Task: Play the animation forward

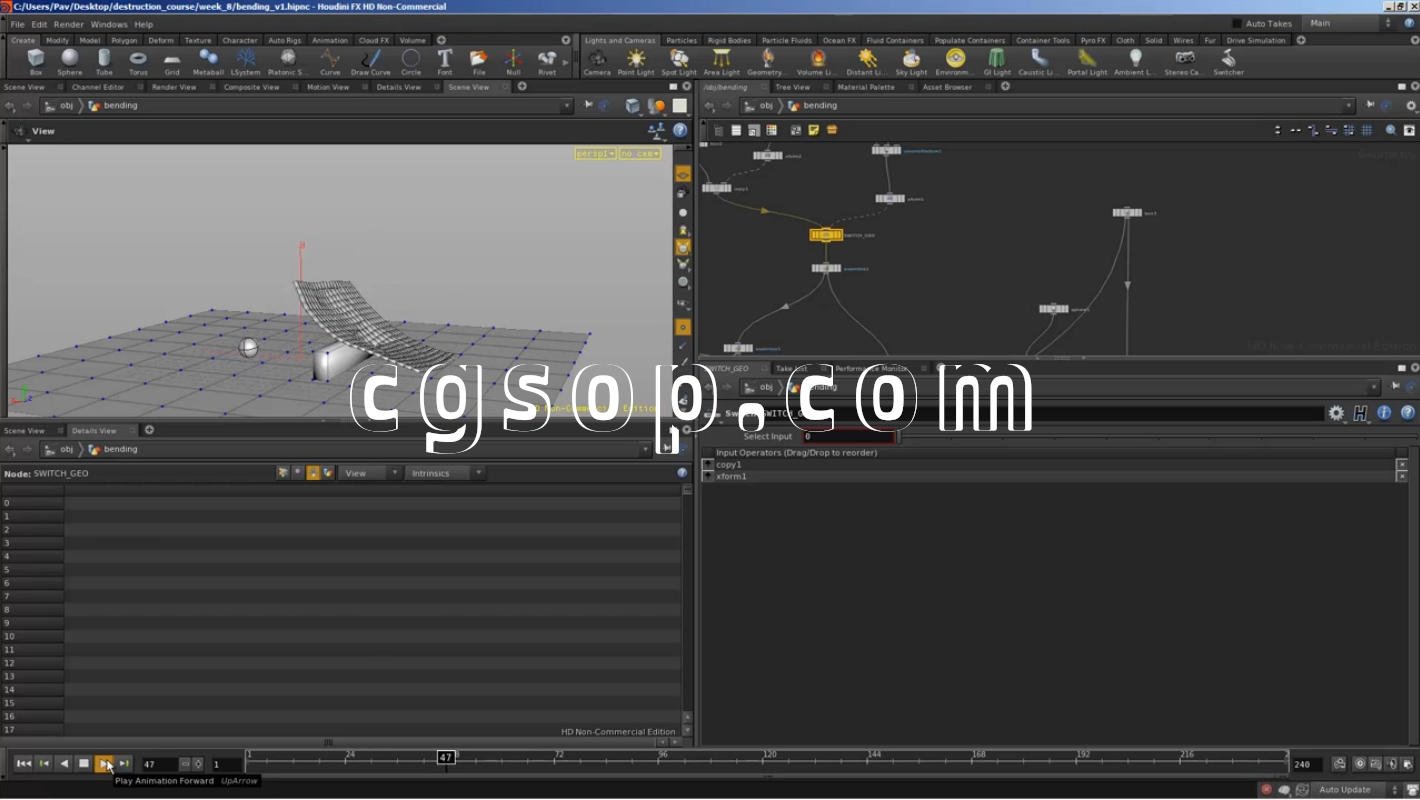Action: pyautogui.click(x=104, y=764)
